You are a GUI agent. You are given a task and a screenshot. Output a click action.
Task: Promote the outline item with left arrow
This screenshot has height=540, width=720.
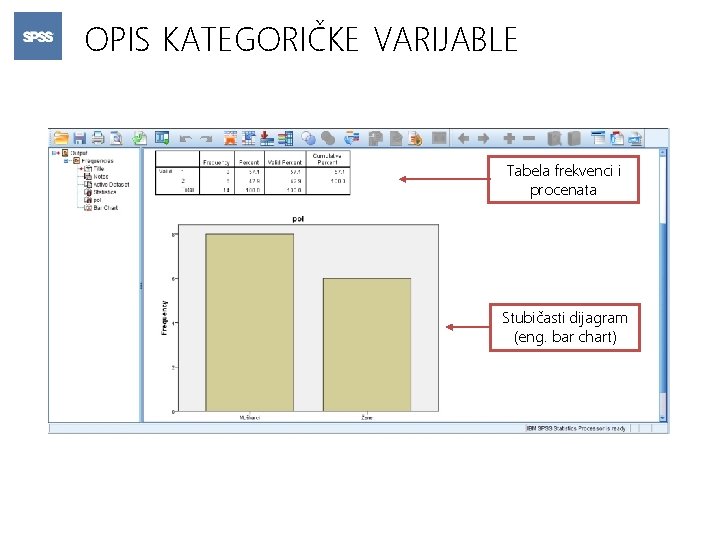[464, 138]
